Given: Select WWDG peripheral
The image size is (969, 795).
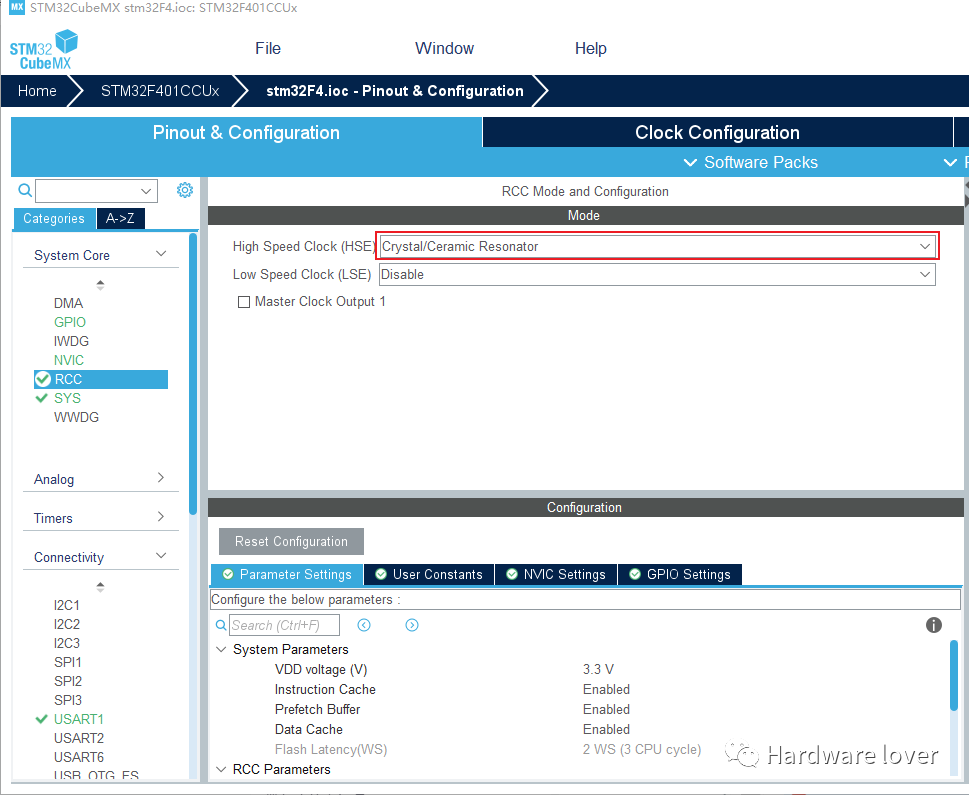Looking at the screenshot, I should (76, 417).
